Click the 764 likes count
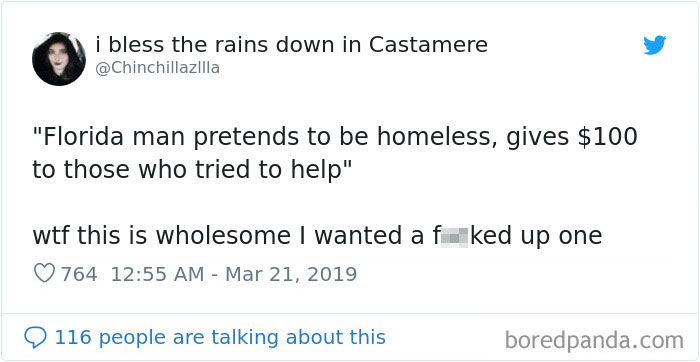 click(x=79, y=274)
